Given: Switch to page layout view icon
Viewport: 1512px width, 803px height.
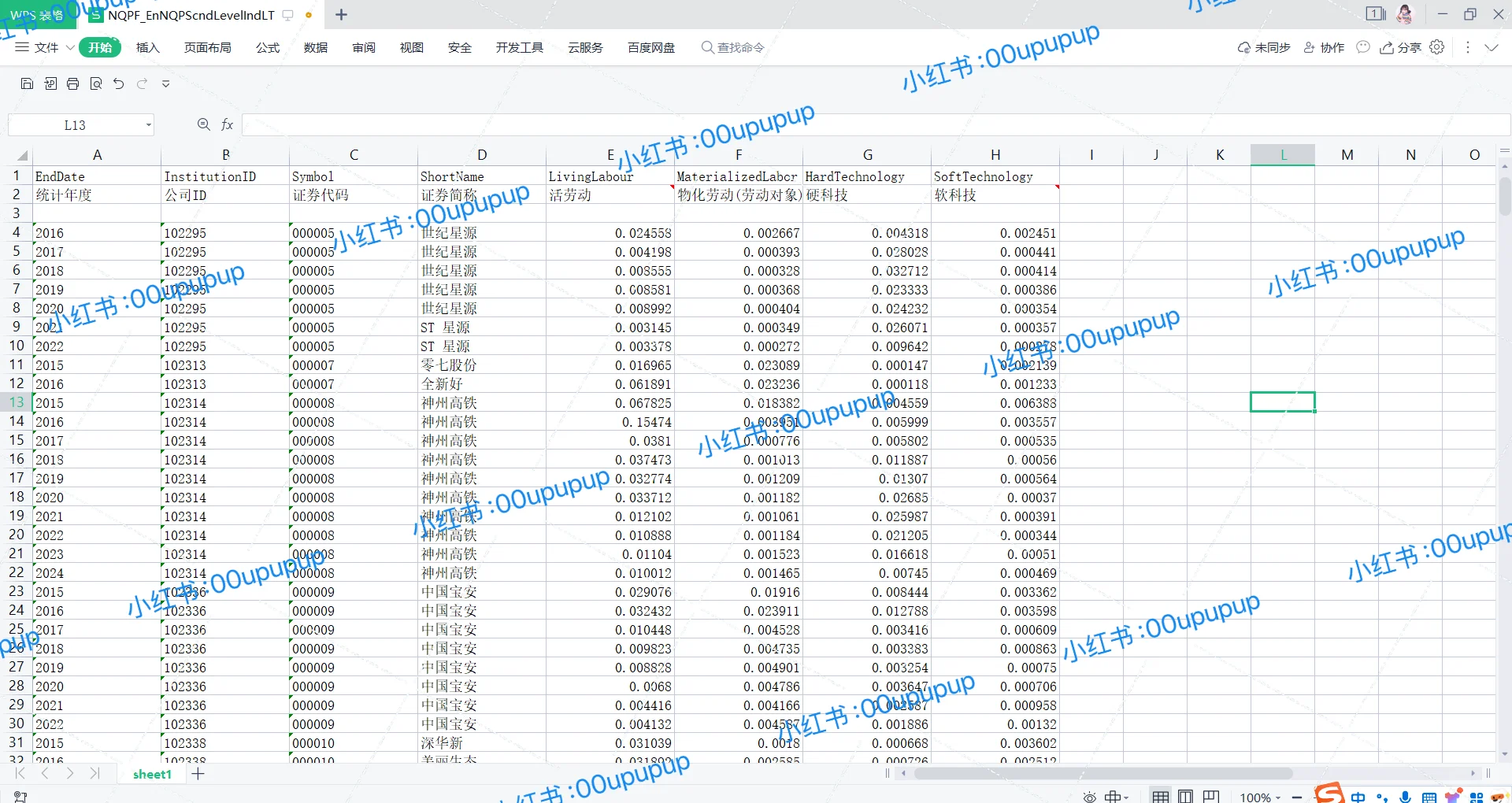Looking at the screenshot, I should (x=1186, y=796).
